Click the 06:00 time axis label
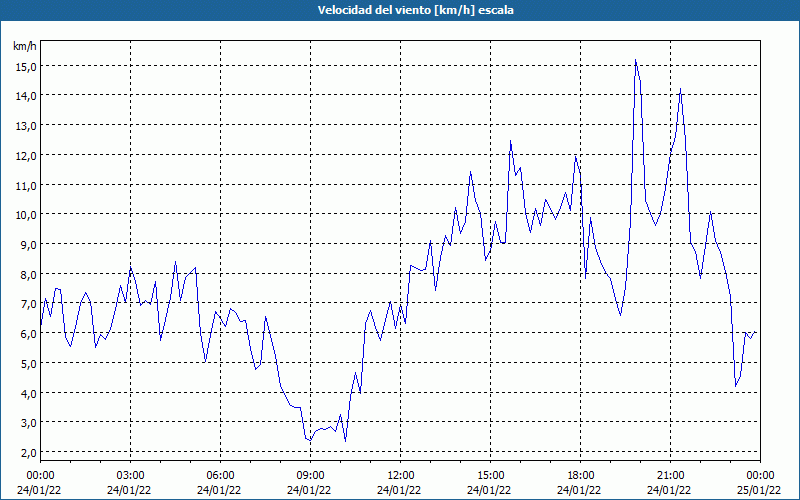800x500 pixels. click(220, 476)
